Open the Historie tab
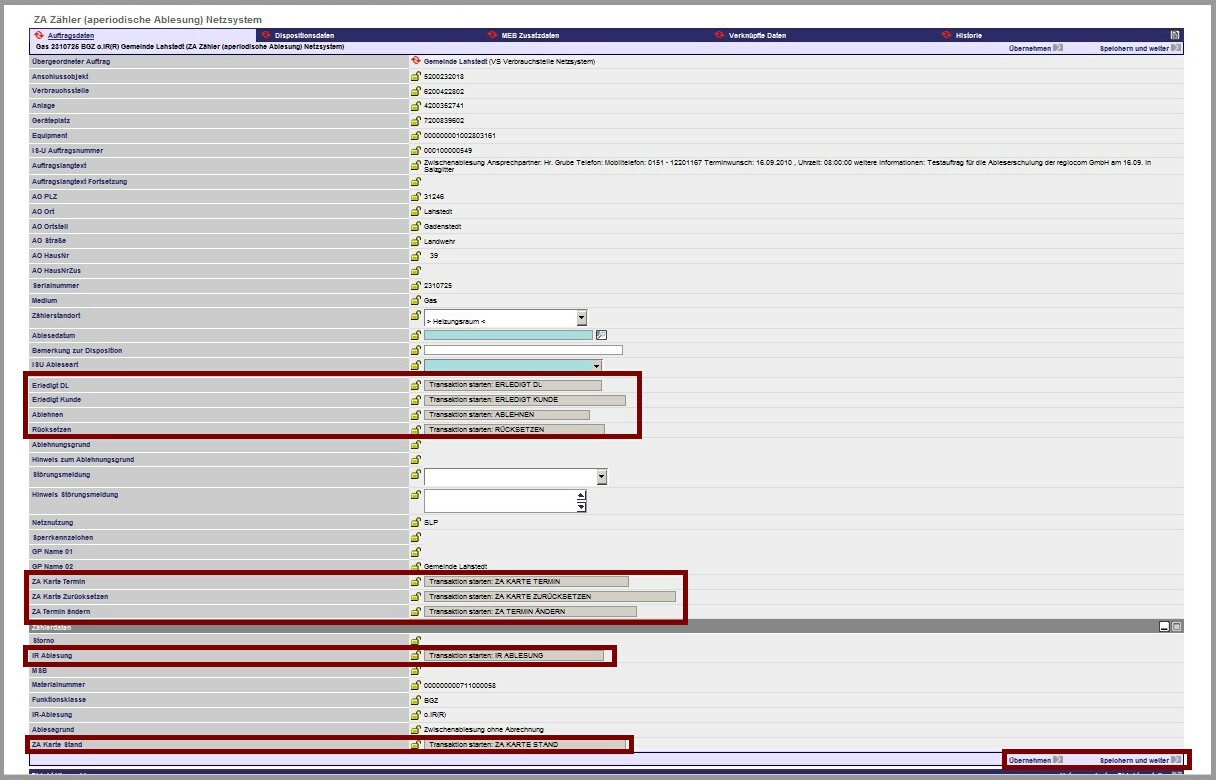This screenshot has width=1217, height=780. (968, 35)
